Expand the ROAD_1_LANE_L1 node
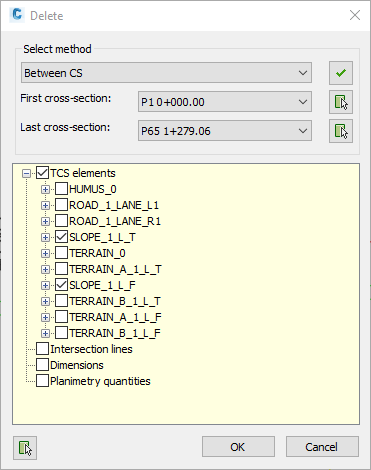This screenshot has height=470, width=371. click(45, 205)
